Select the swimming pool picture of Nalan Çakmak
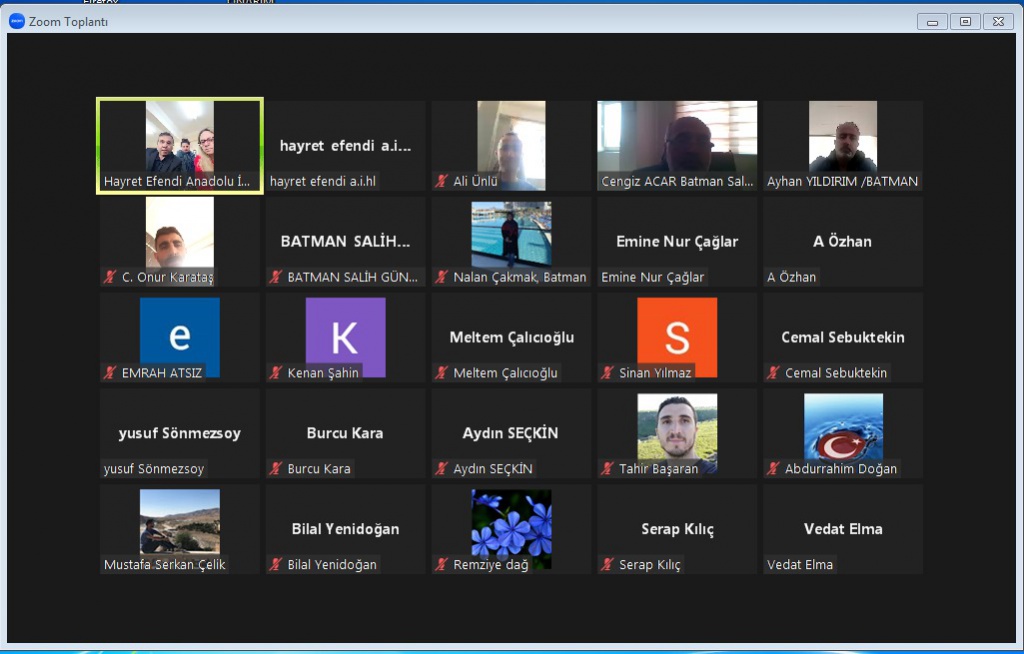The image size is (1024, 654). (x=511, y=234)
